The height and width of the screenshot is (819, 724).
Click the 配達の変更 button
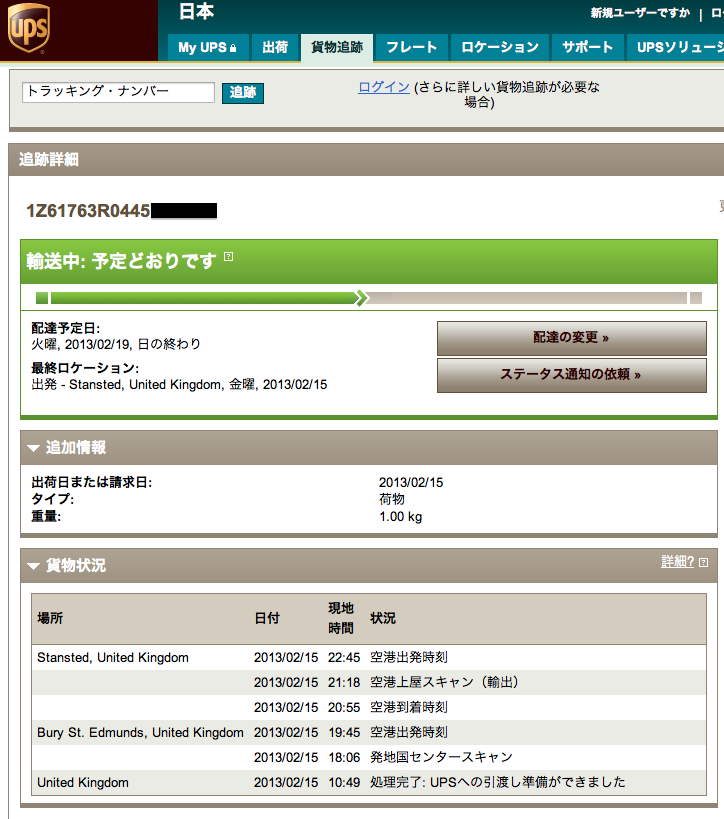point(571,338)
